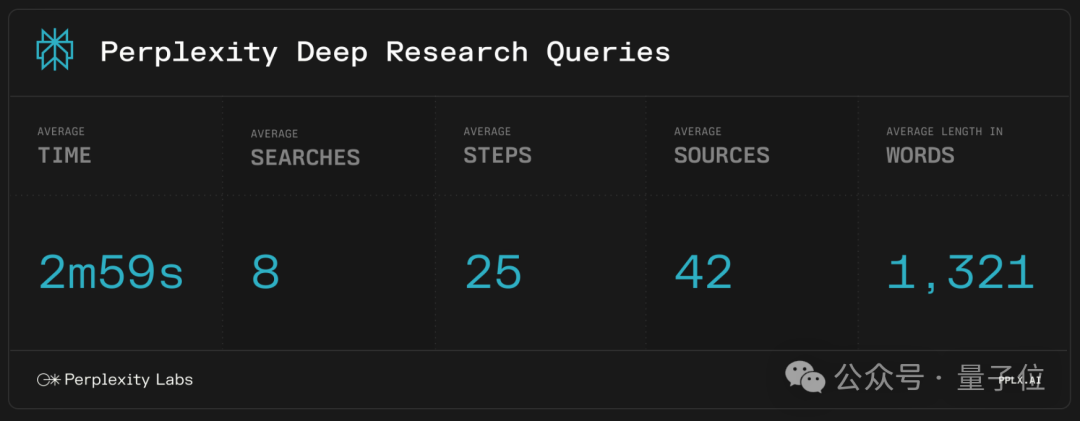Click the searches value 8
Viewport: 1080px width, 421px height.
tap(265, 272)
